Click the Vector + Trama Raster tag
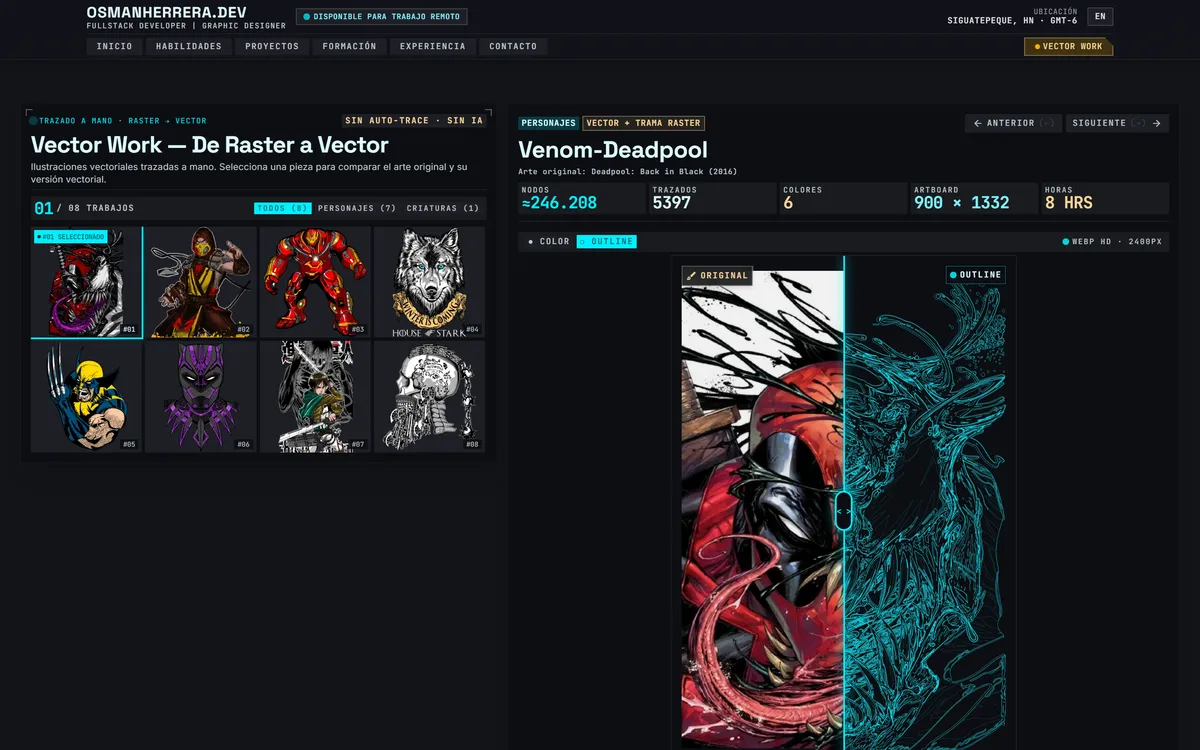 tap(644, 123)
